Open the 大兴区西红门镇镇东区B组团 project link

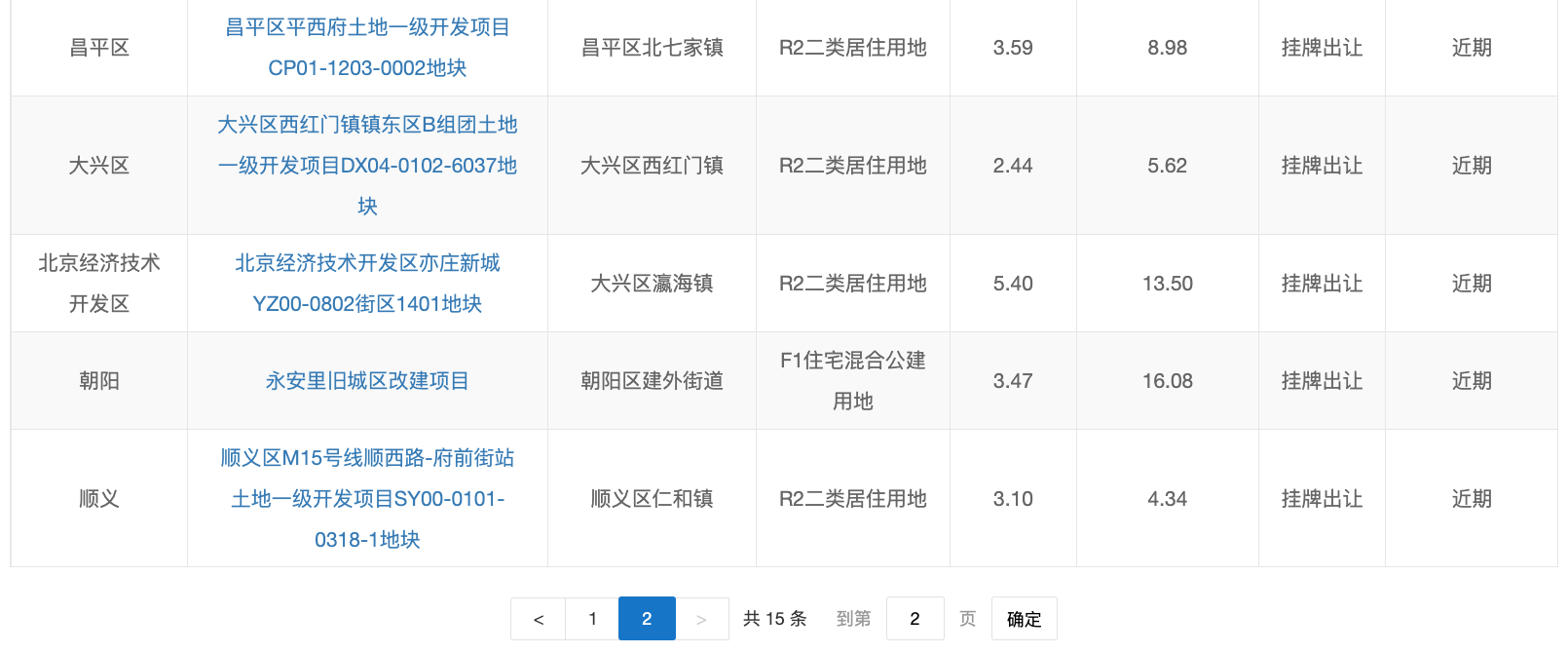pyautogui.click(x=367, y=165)
